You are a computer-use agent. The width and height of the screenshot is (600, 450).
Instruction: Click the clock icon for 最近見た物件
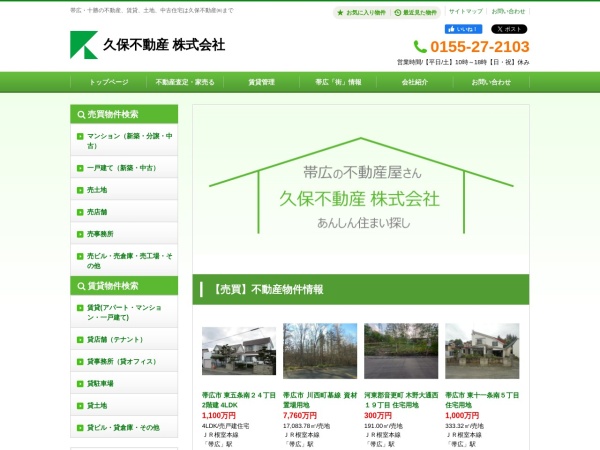click(x=398, y=13)
